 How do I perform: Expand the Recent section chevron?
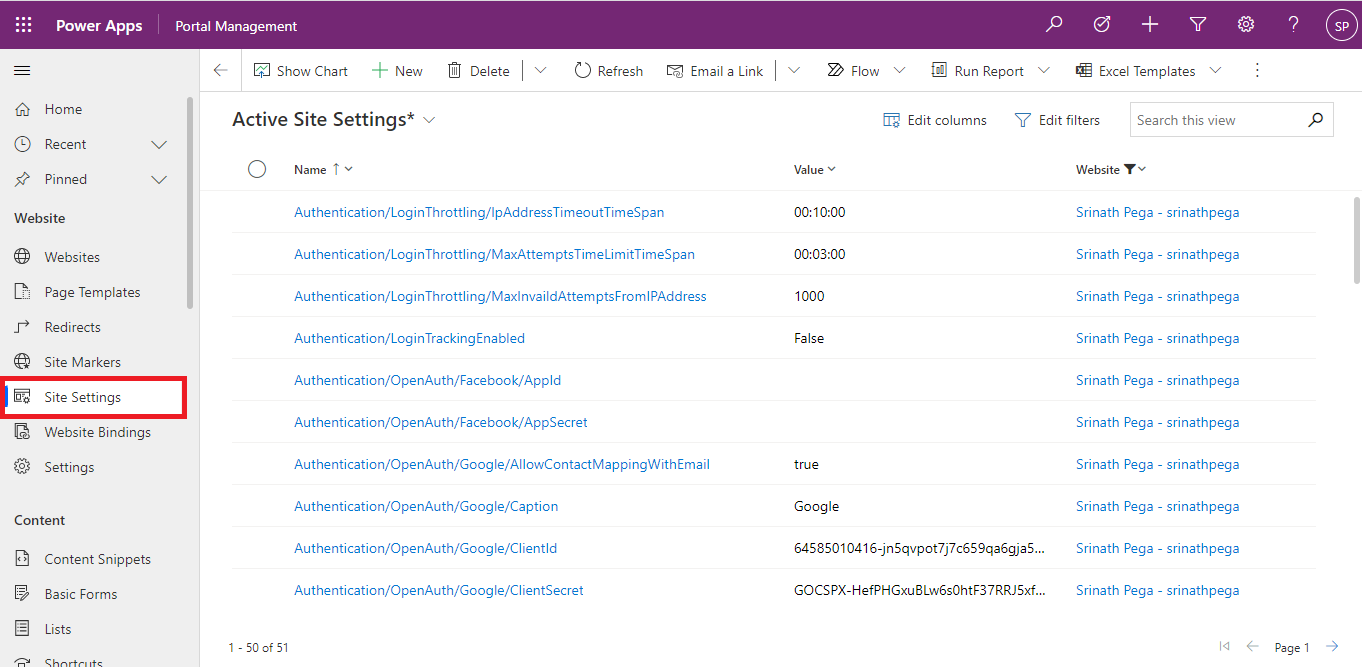159,145
